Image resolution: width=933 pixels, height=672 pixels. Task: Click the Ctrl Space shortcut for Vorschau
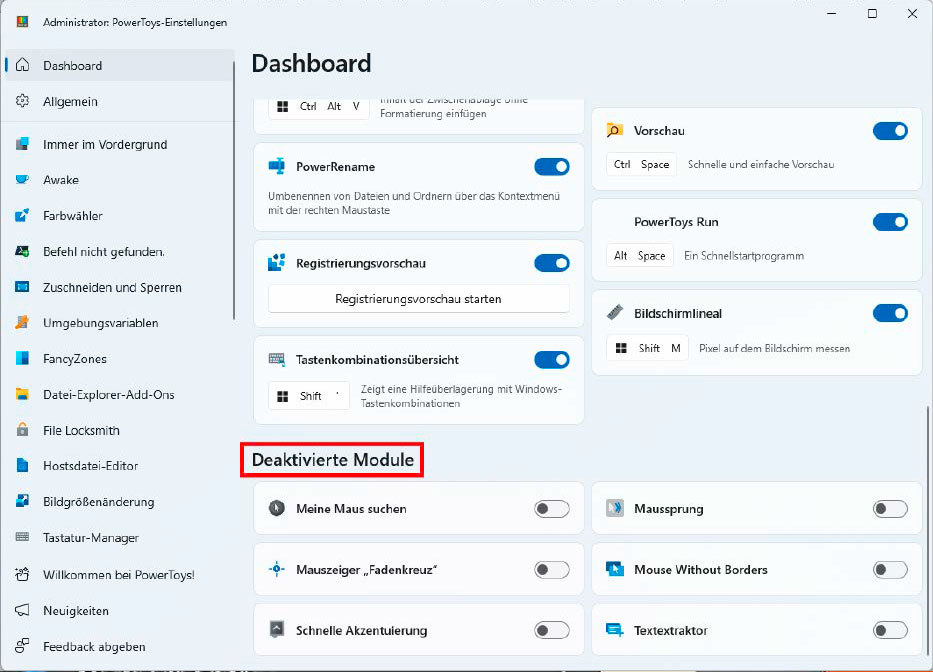tap(641, 164)
